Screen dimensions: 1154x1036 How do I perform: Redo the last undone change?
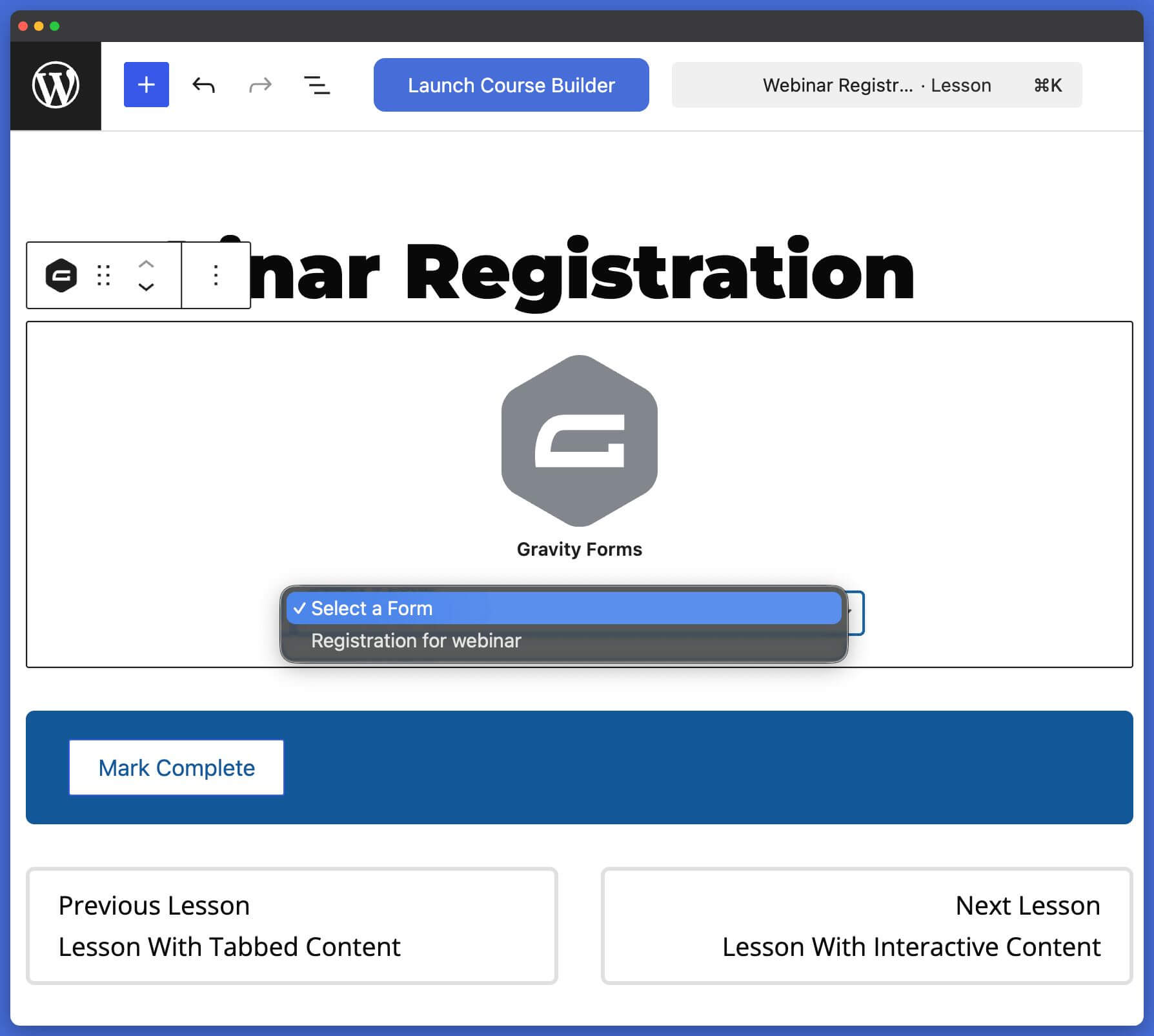(x=261, y=85)
